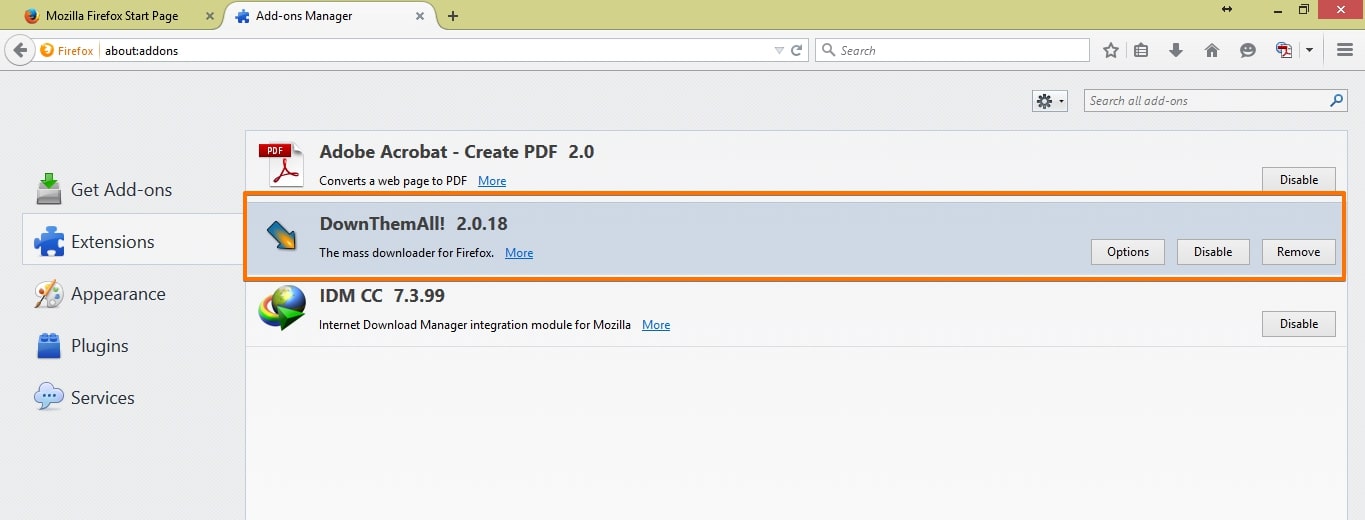The image size is (1365, 520).
Task: Expand the URL bar history dropdown
Action: click(x=779, y=50)
